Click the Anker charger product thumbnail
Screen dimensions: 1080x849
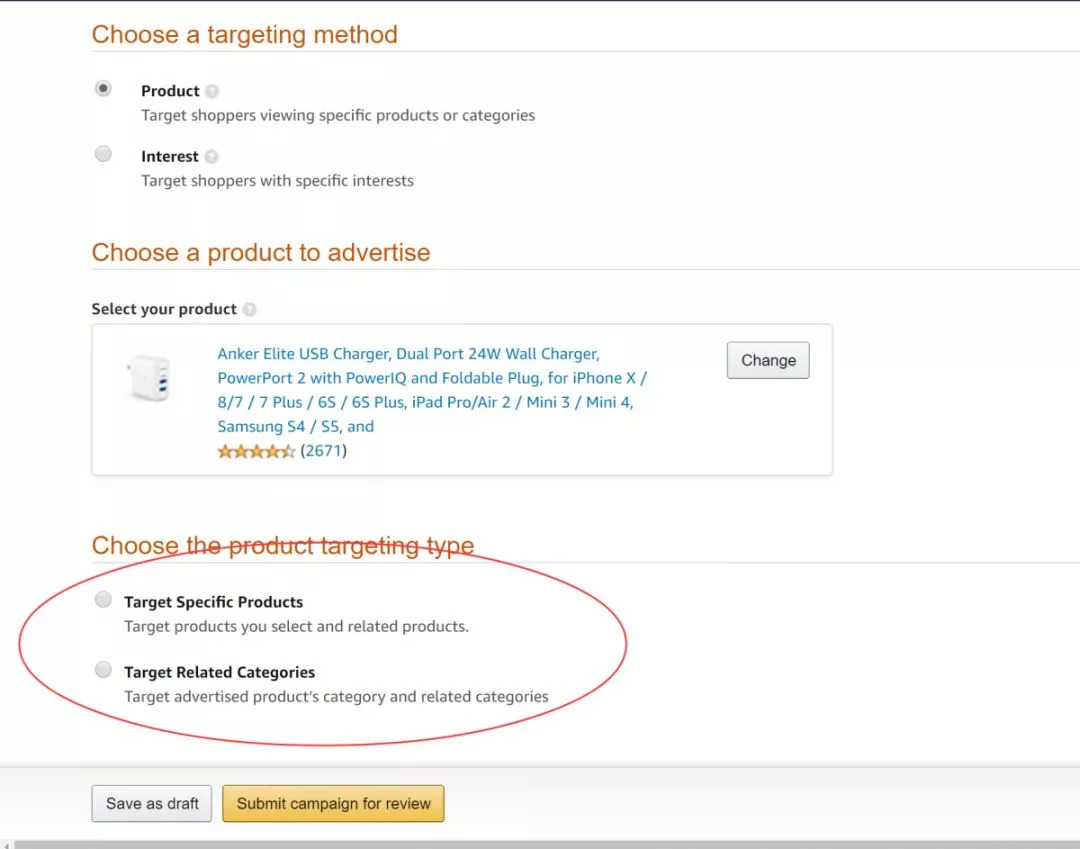[149, 378]
